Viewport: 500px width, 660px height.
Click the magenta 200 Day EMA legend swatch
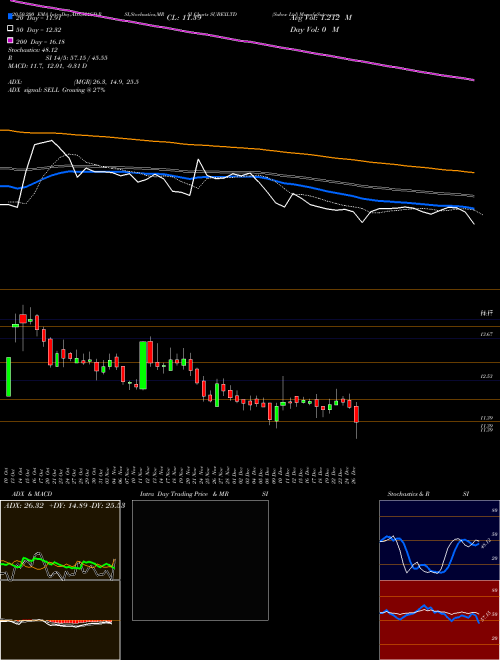click(10, 41)
